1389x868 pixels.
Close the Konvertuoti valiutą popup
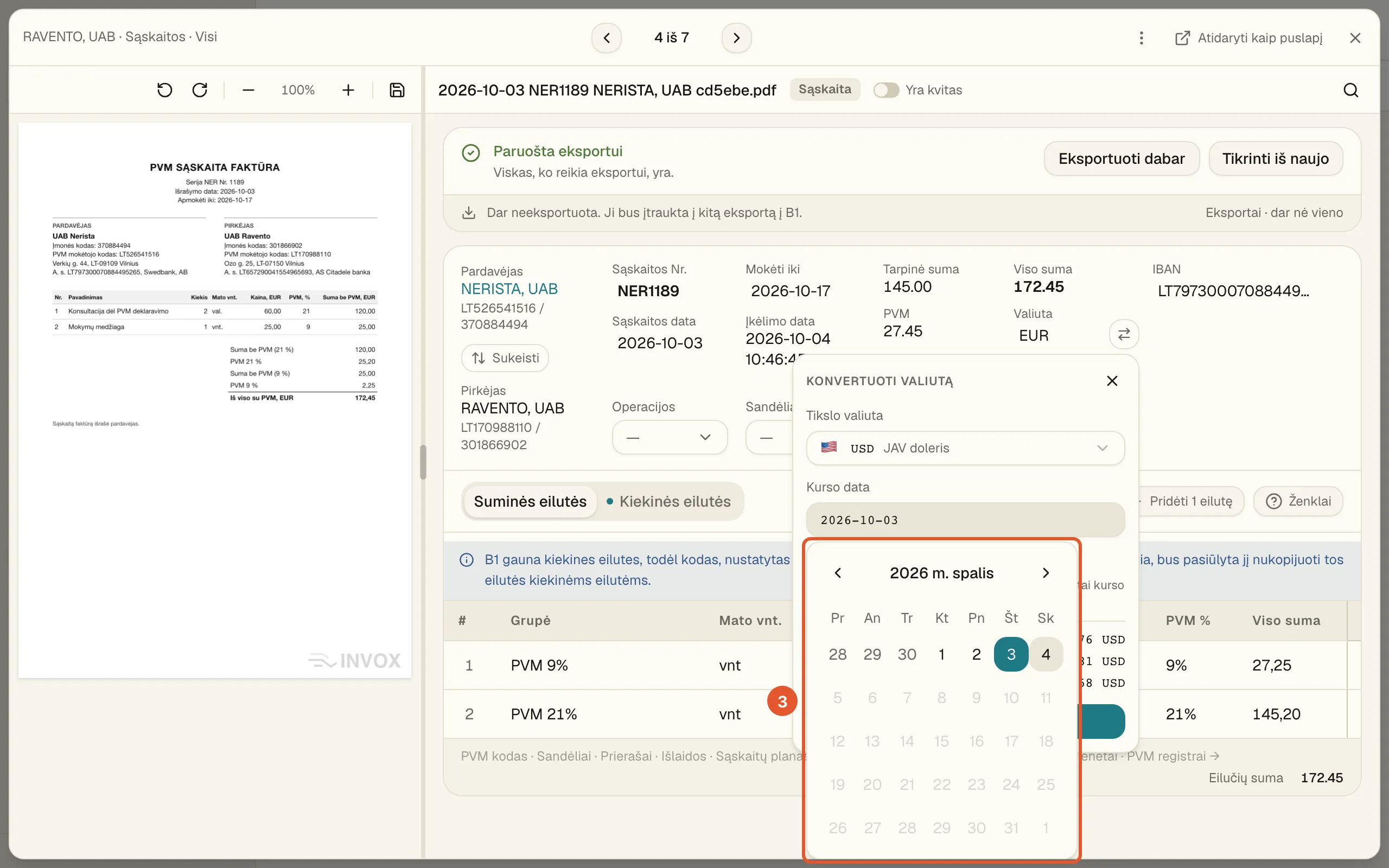pos(1112,381)
